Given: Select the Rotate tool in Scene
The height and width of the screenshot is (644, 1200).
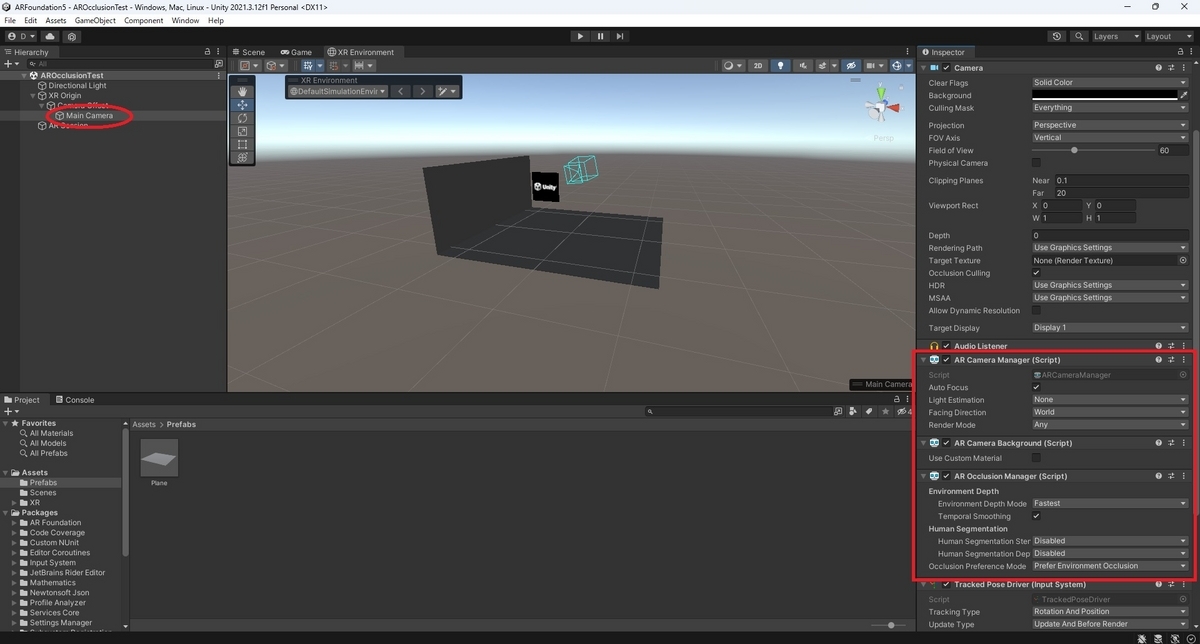Looking at the screenshot, I should tap(242, 118).
